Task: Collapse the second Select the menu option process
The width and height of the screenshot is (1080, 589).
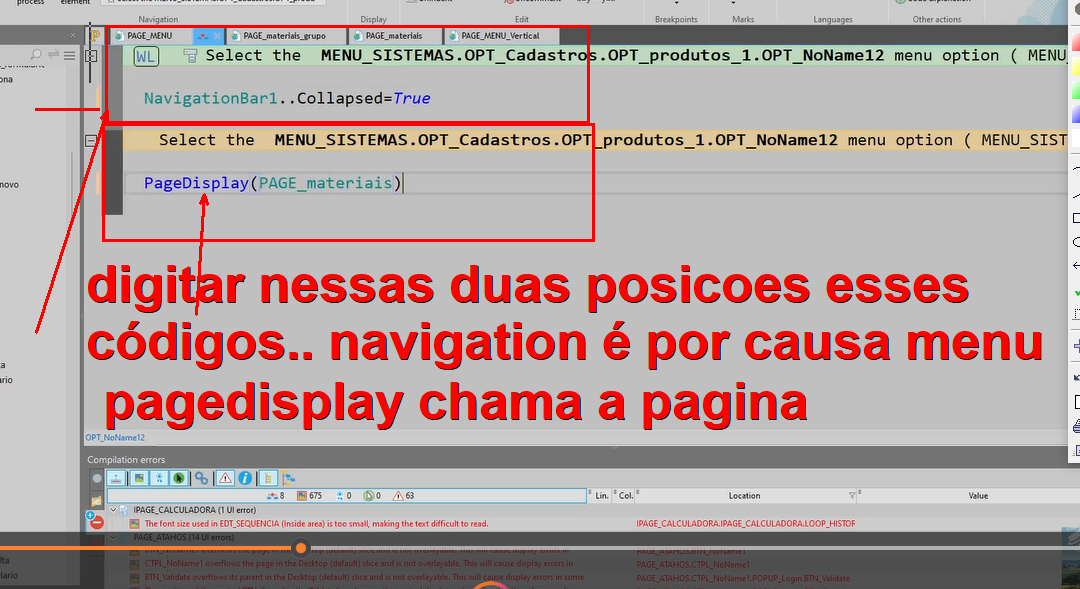Action: click(x=91, y=141)
